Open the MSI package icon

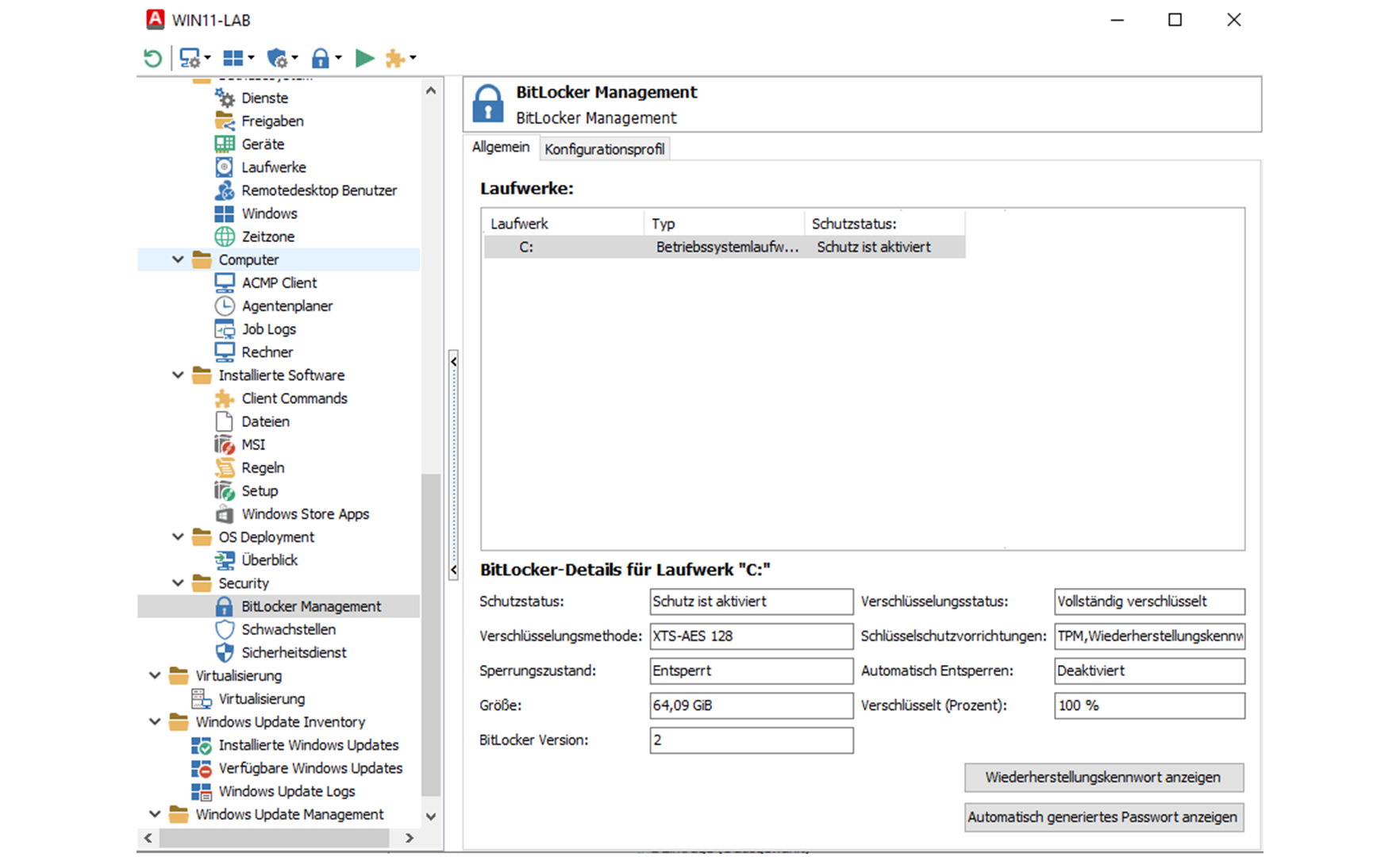[x=225, y=444]
